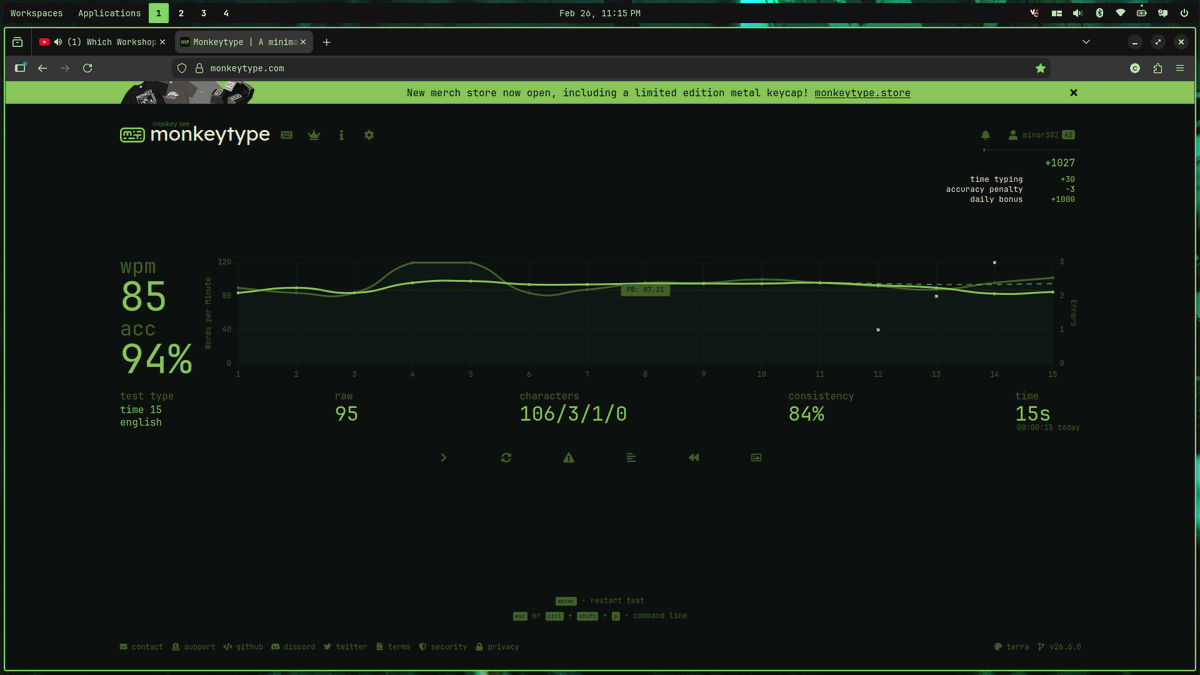Open practice missed words warning icon
Image resolution: width=1200 pixels, height=675 pixels.
click(x=569, y=457)
